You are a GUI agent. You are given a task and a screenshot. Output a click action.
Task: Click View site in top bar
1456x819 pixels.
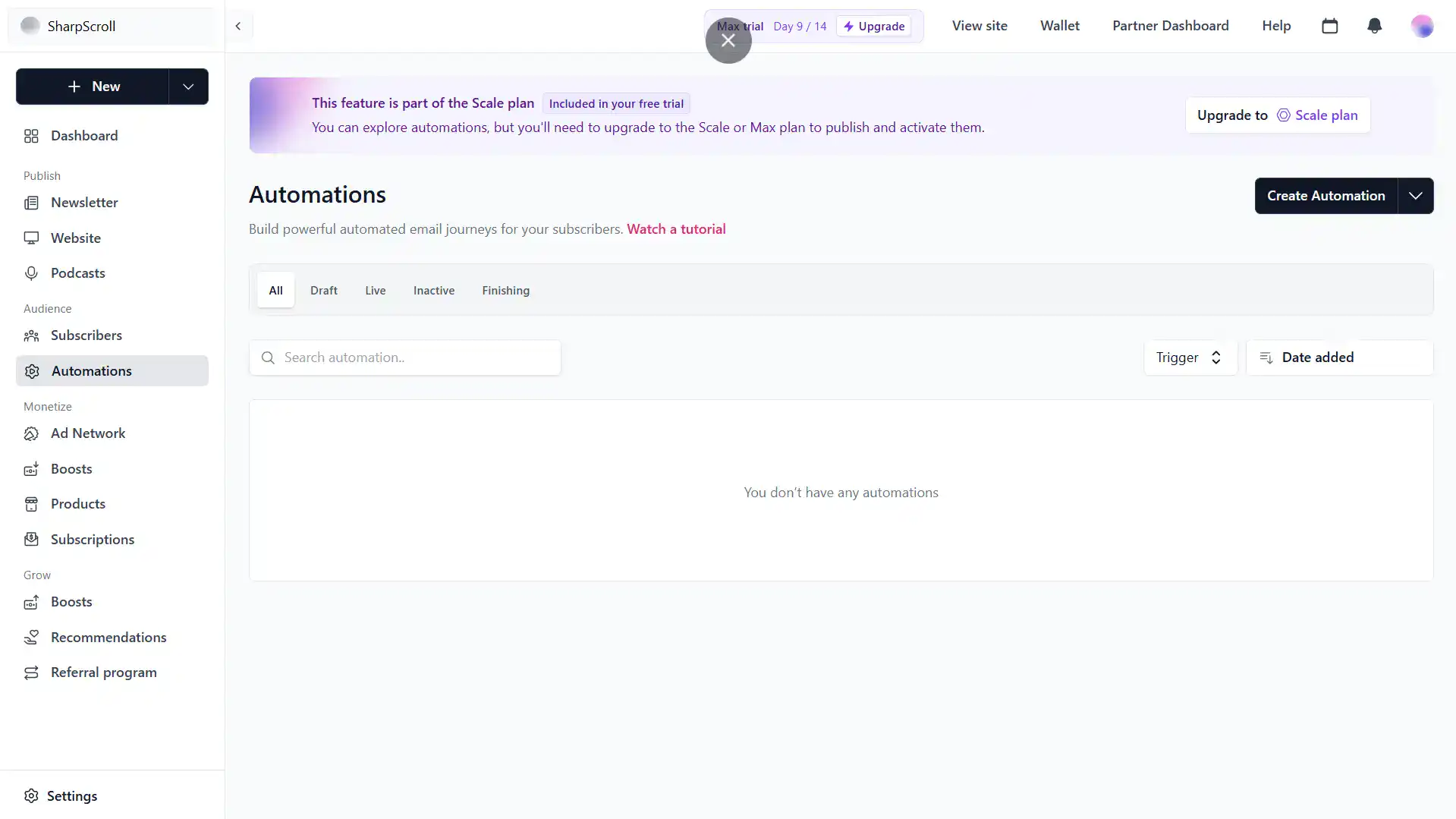(980, 26)
